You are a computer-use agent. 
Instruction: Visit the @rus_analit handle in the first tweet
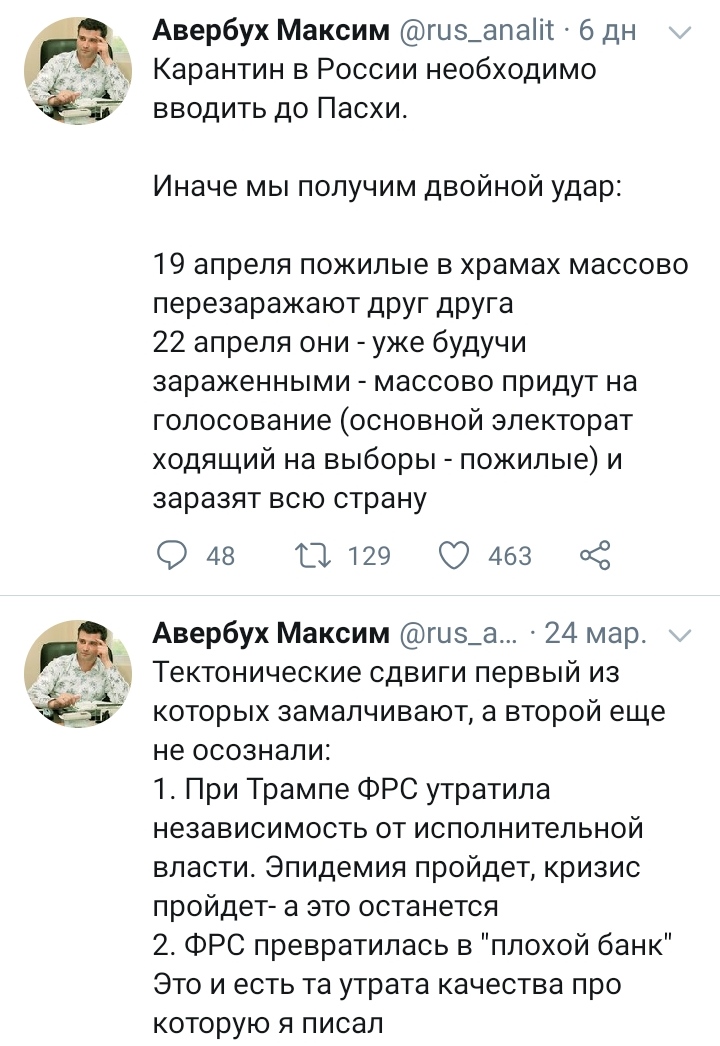click(477, 33)
